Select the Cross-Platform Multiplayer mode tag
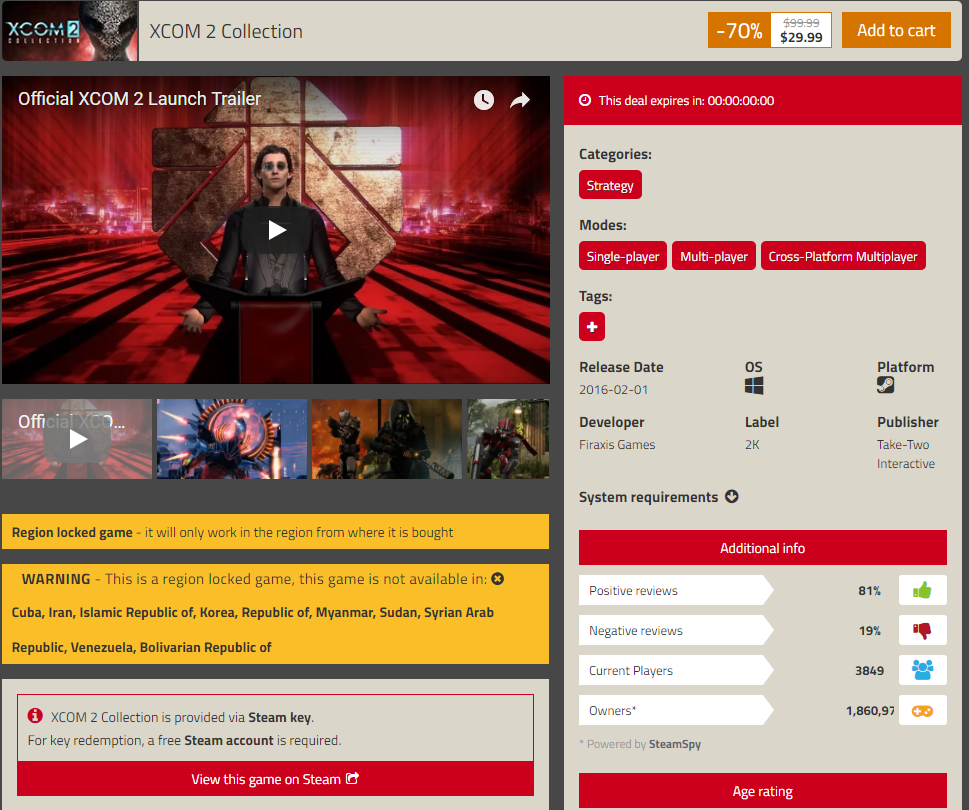This screenshot has width=969, height=810. point(843,256)
